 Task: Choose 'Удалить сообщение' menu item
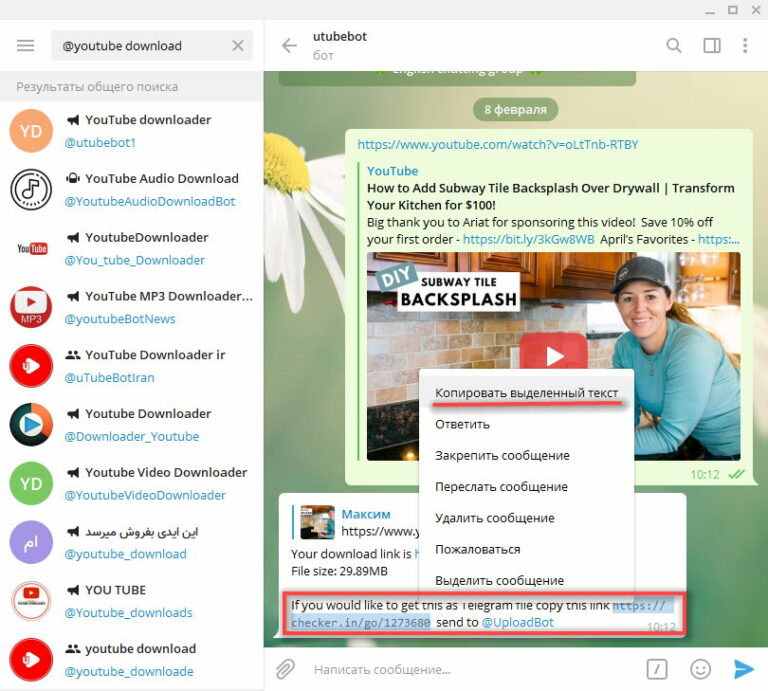tap(527, 518)
